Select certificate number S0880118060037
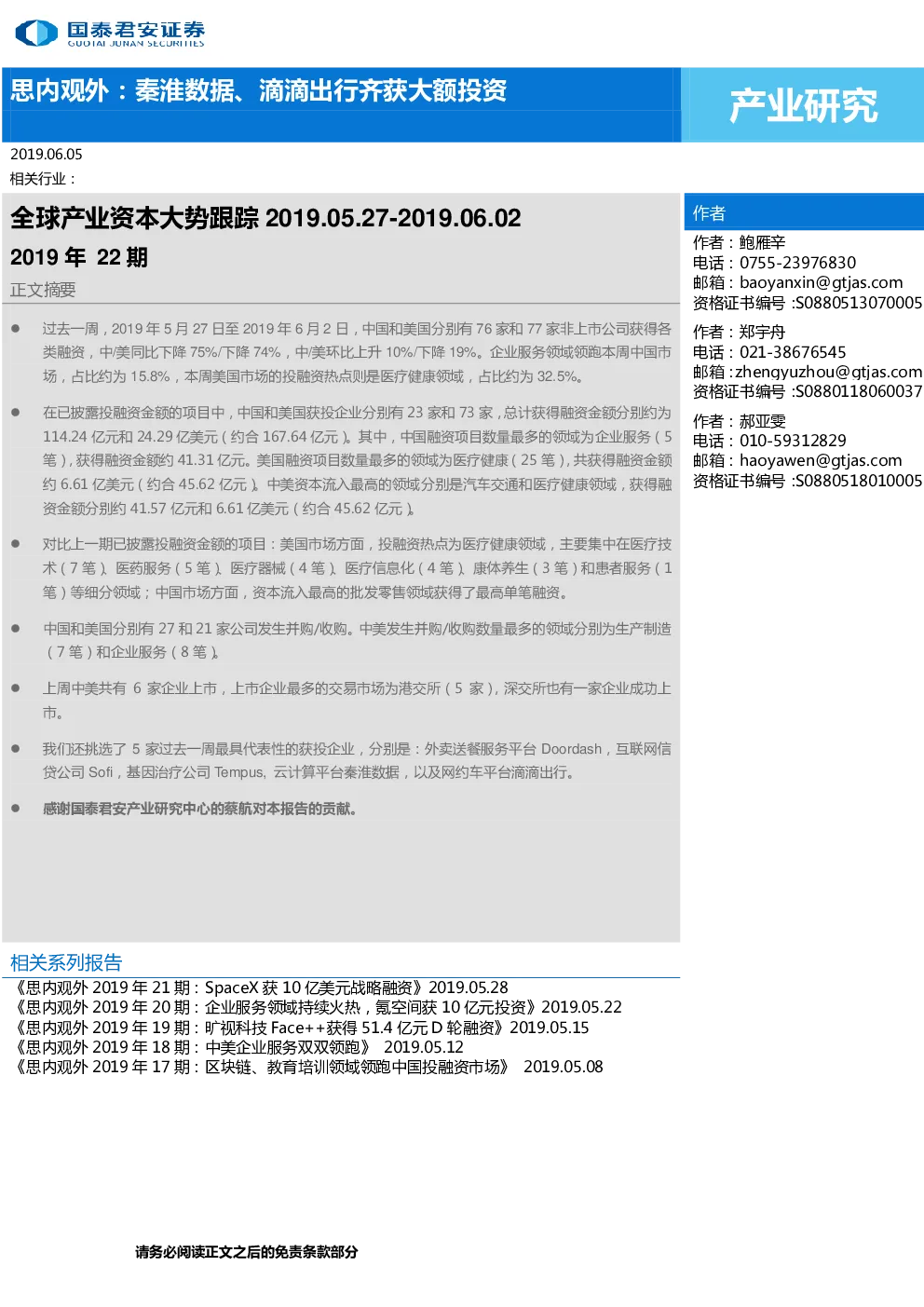 point(858,391)
